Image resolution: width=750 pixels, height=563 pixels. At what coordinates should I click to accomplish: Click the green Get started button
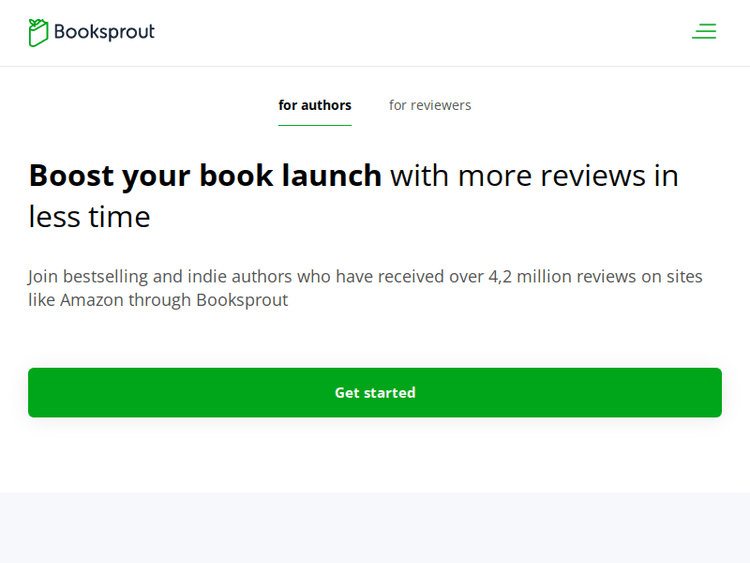[x=375, y=393]
